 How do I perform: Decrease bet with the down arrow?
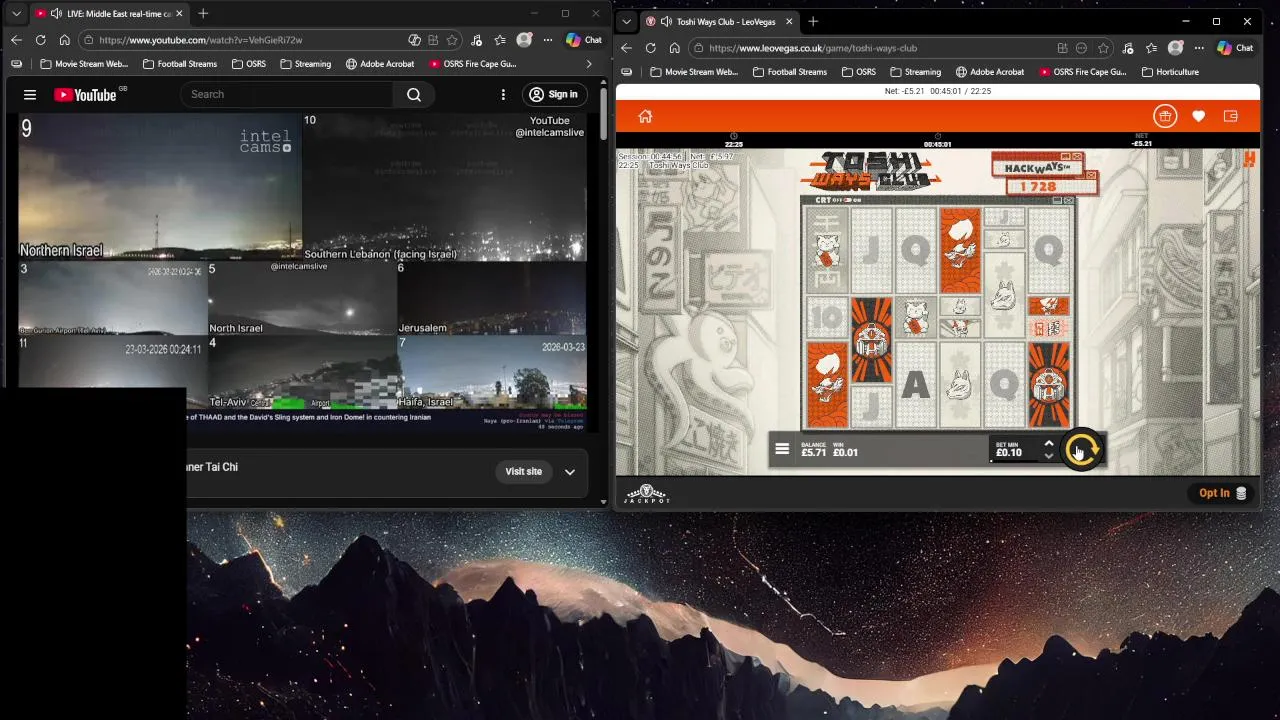tap(1048, 456)
